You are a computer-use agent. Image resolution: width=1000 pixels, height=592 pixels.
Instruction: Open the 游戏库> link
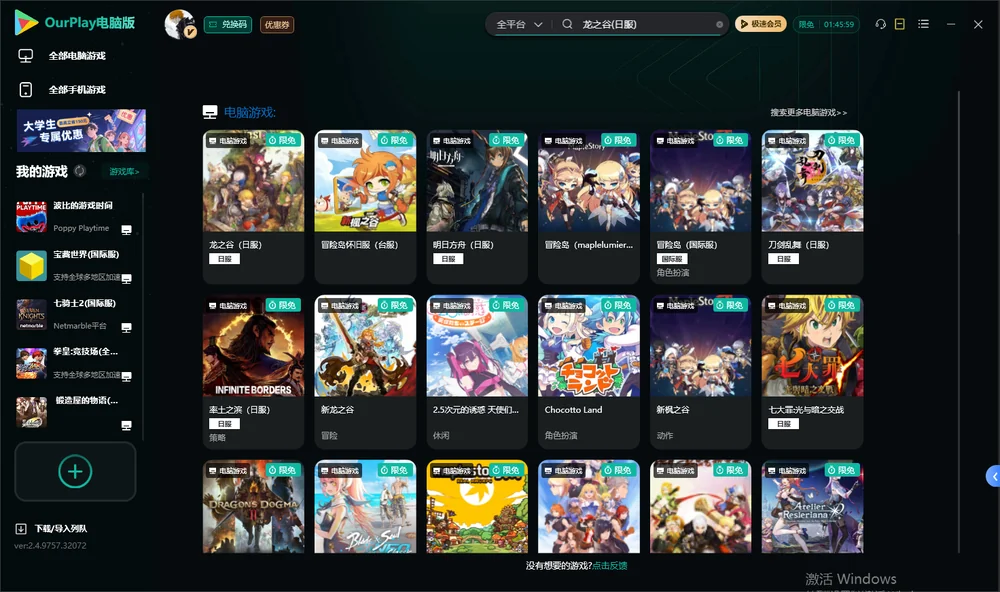124,172
